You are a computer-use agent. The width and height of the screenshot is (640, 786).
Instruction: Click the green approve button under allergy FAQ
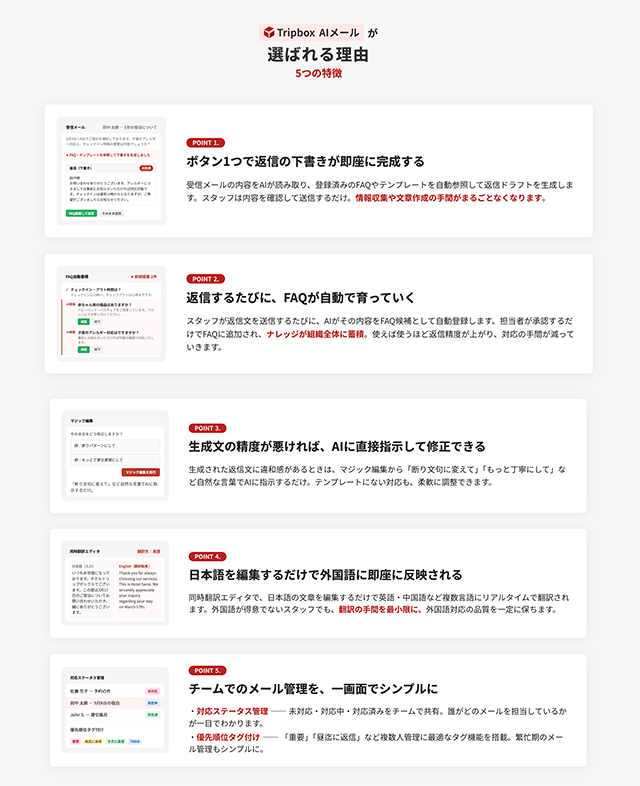[83, 349]
